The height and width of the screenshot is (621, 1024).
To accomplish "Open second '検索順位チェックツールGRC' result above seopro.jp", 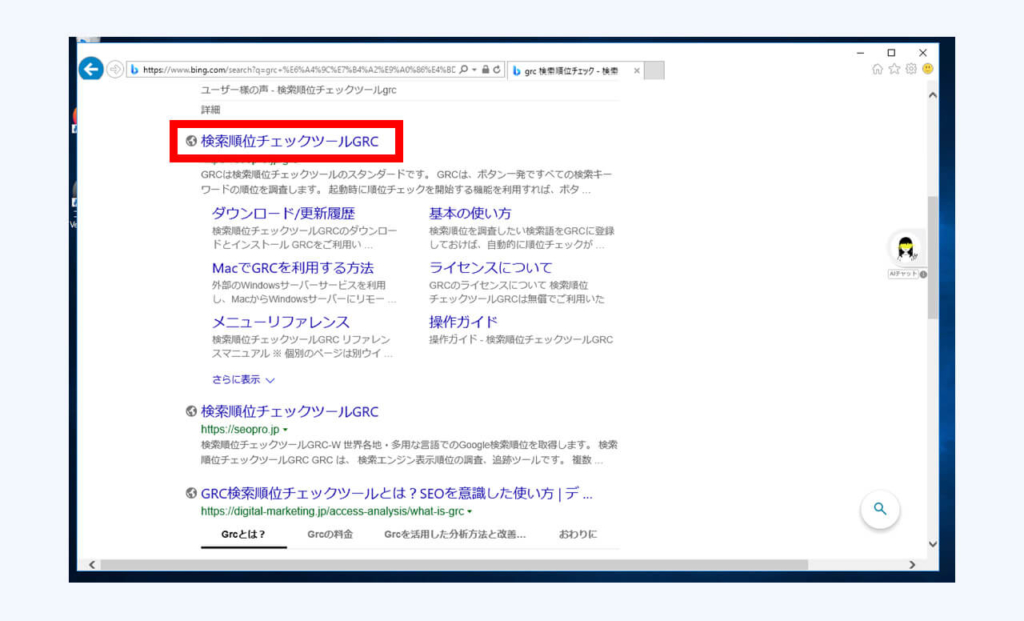I will (x=289, y=411).
